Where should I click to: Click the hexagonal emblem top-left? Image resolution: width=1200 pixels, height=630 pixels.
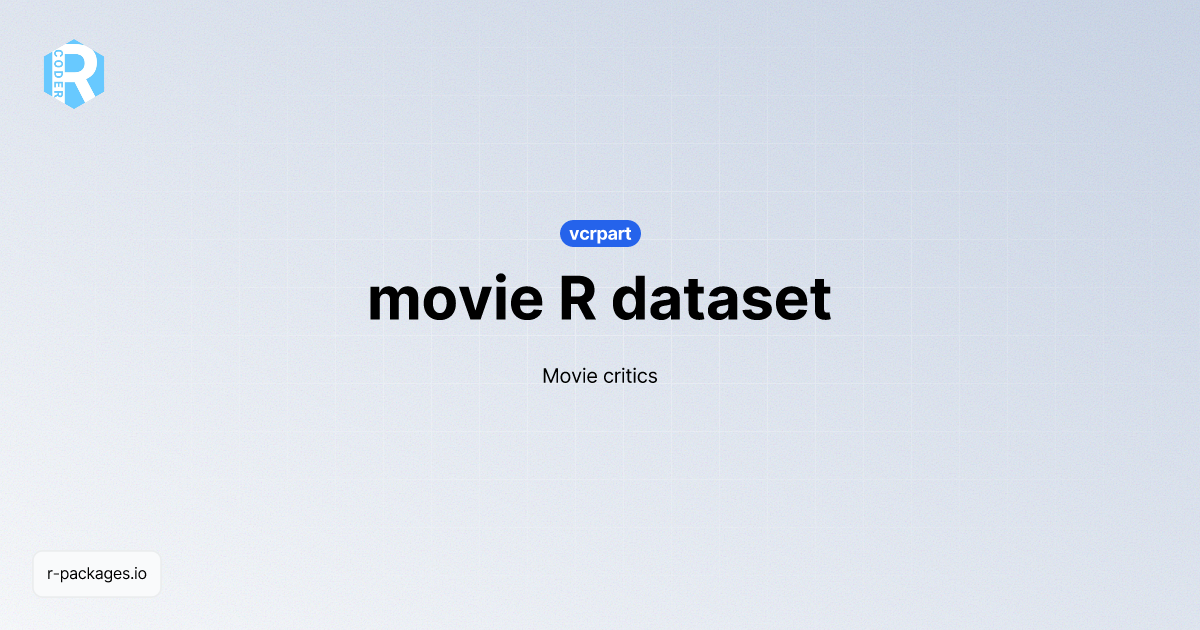[74, 74]
